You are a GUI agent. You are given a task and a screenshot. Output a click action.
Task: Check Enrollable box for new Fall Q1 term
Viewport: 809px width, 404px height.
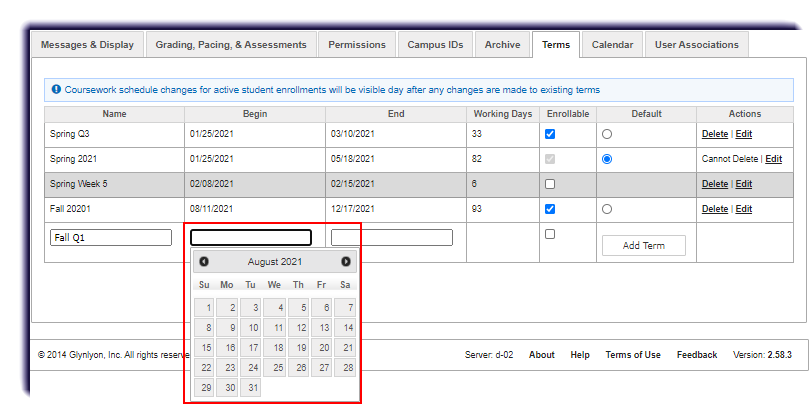point(549,234)
